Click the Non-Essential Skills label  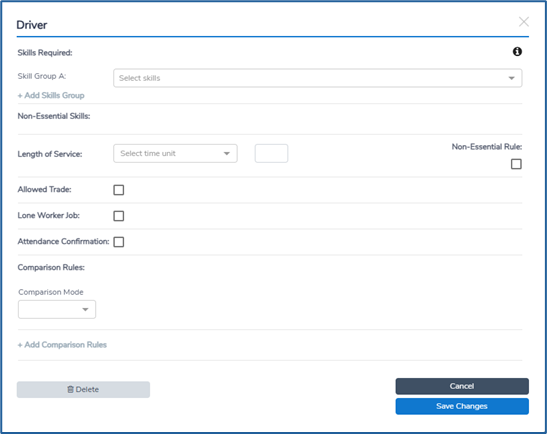[54, 116]
